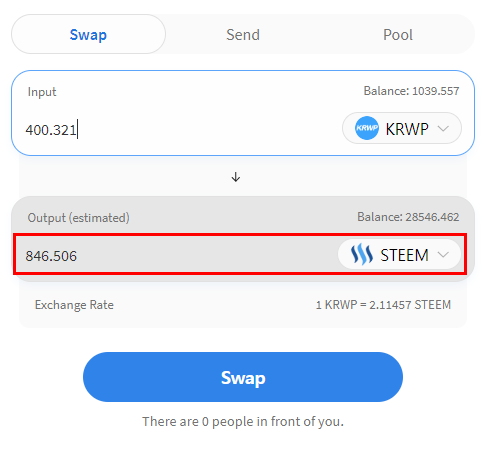Open the KRWP token selector label
Image resolution: width=481 pixels, height=455 pixels.
[407, 129]
